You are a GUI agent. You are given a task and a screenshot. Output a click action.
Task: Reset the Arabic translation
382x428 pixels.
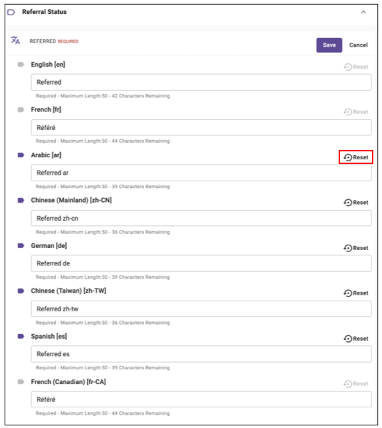click(x=356, y=157)
